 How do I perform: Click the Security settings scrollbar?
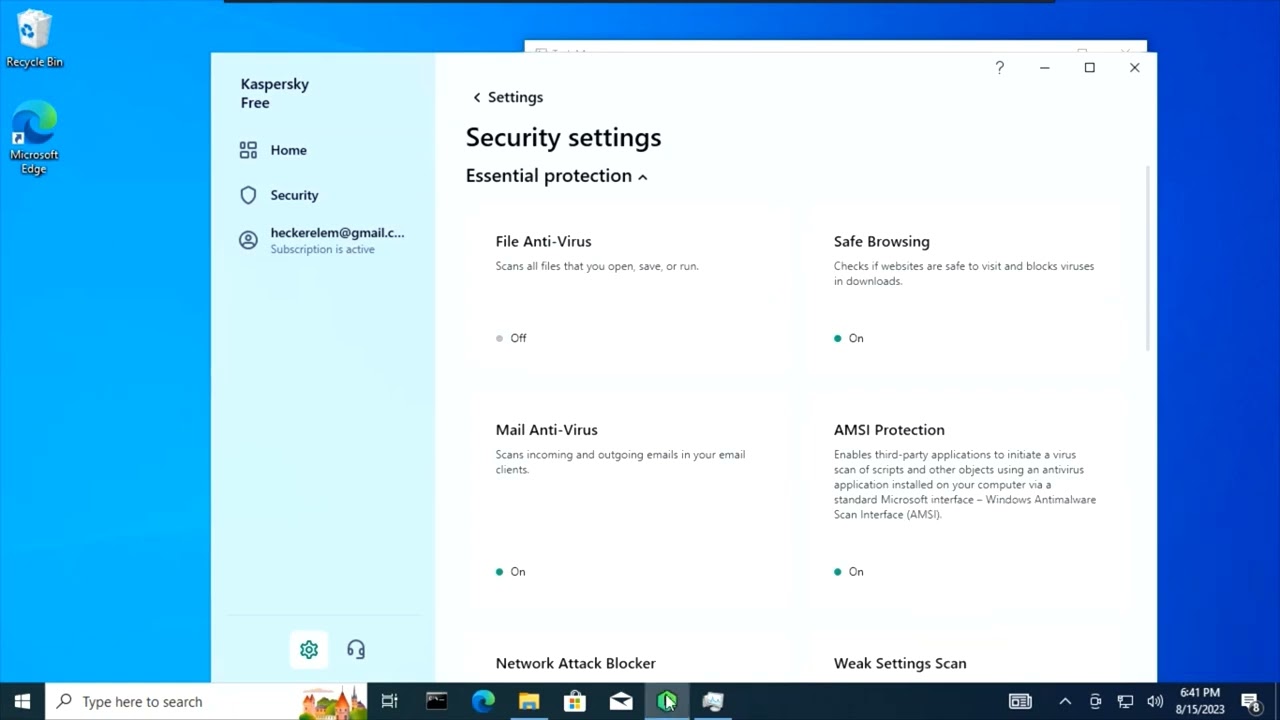[1147, 258]
